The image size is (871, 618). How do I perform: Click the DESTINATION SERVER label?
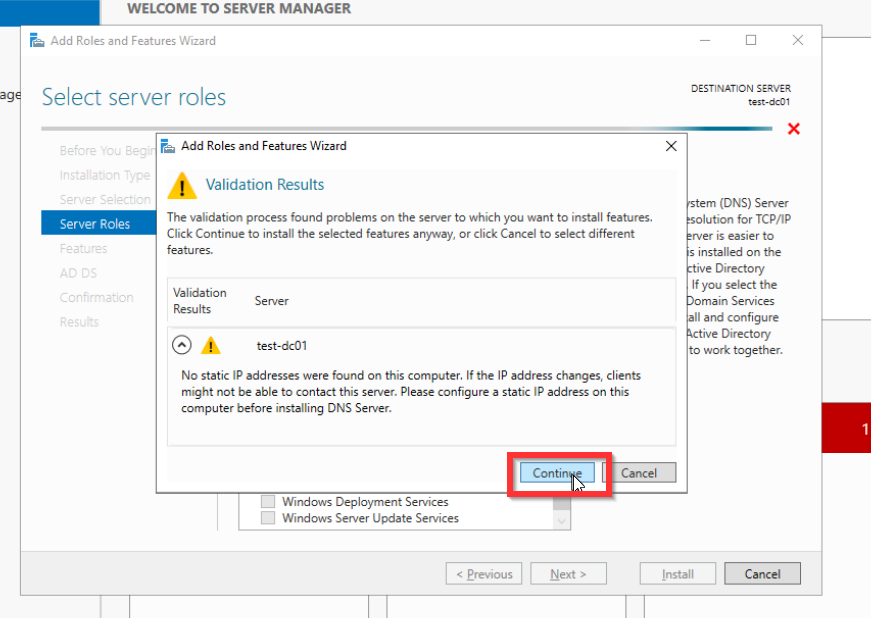(x=740, y=88)
